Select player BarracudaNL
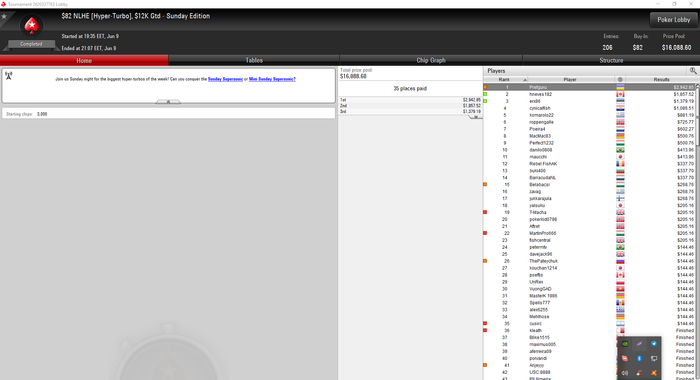This screenshot has height=380, width=700. pyautogui.click(x=589, y=178)
